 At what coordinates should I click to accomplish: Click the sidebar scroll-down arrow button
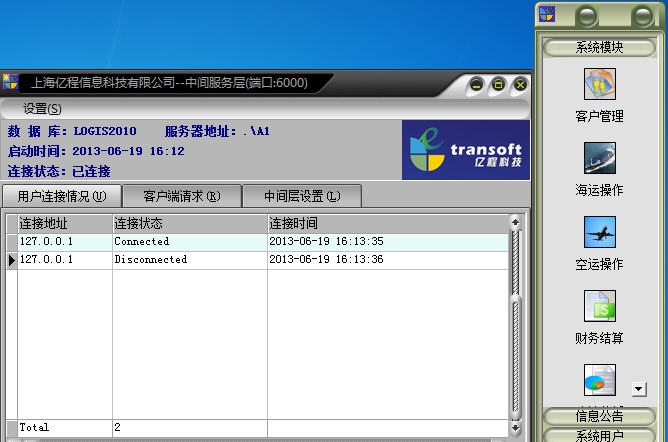click(639, 389)
